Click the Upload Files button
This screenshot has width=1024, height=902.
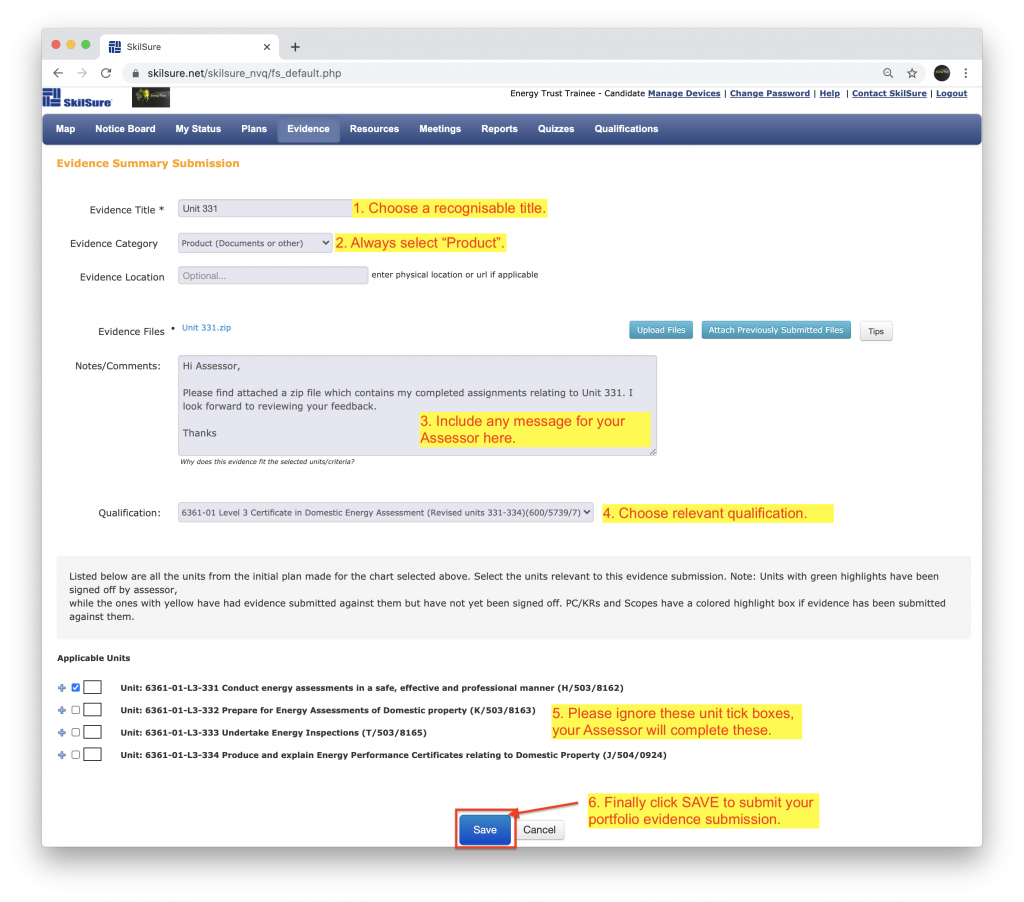coord(661,330)
